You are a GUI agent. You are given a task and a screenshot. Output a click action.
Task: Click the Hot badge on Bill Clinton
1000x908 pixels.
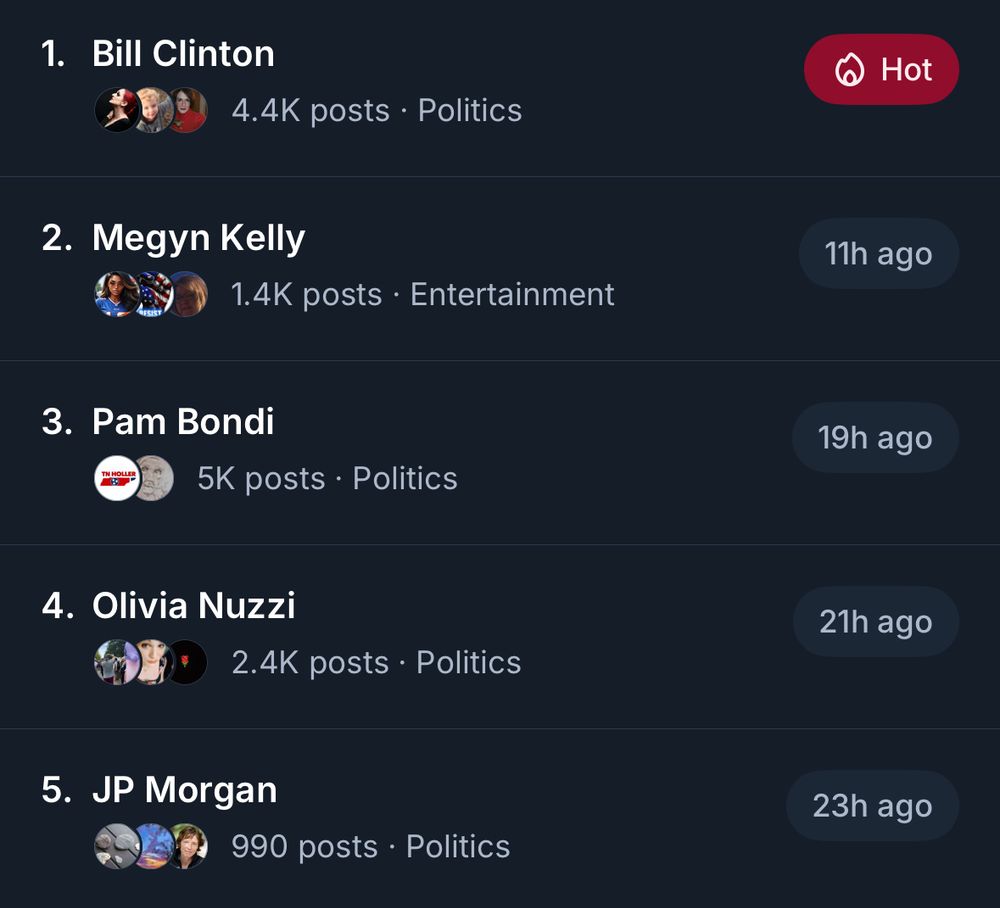(x=881, y=70)
